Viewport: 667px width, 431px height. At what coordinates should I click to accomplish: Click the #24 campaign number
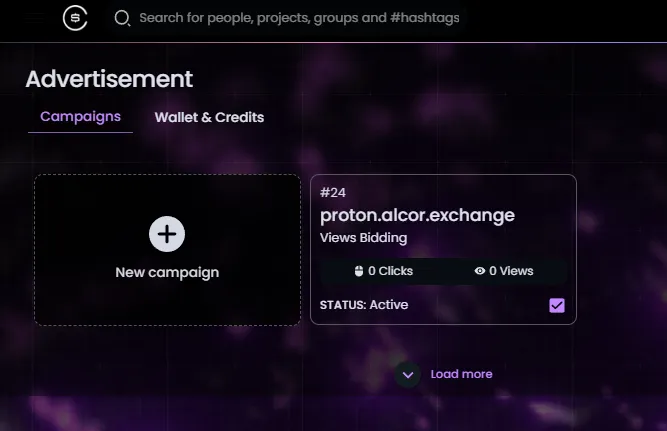click(333, 193)
